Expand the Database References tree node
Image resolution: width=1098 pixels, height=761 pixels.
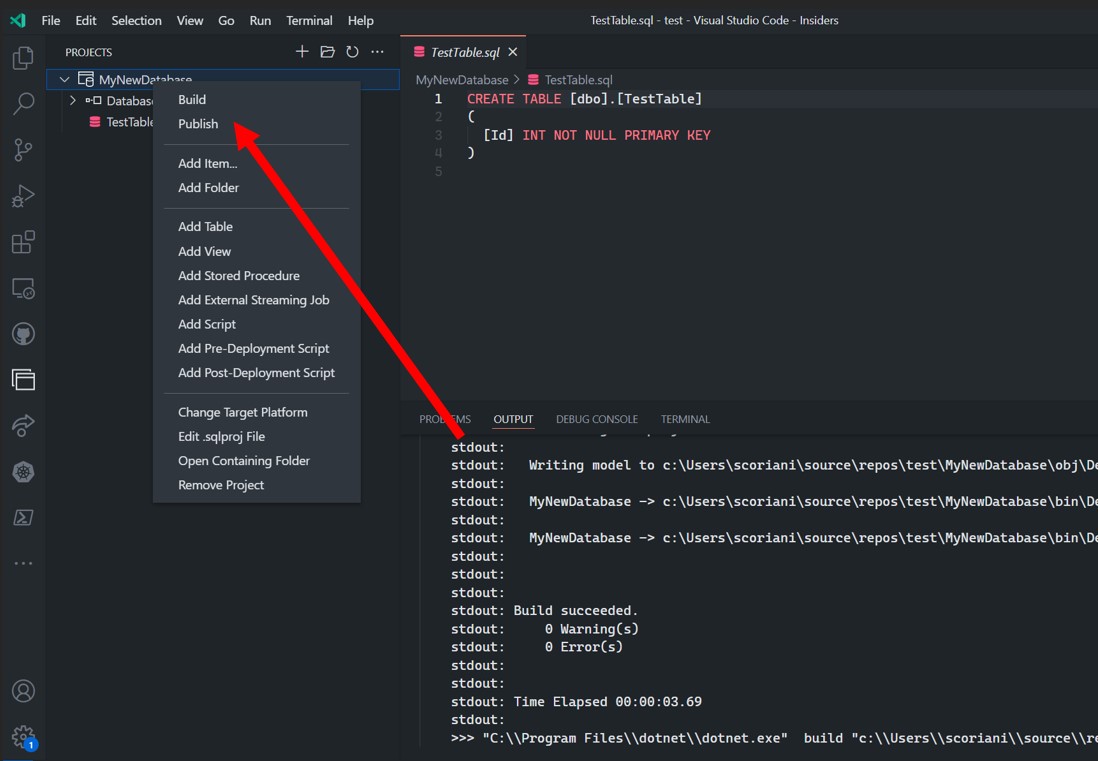(x=73, y=101)
